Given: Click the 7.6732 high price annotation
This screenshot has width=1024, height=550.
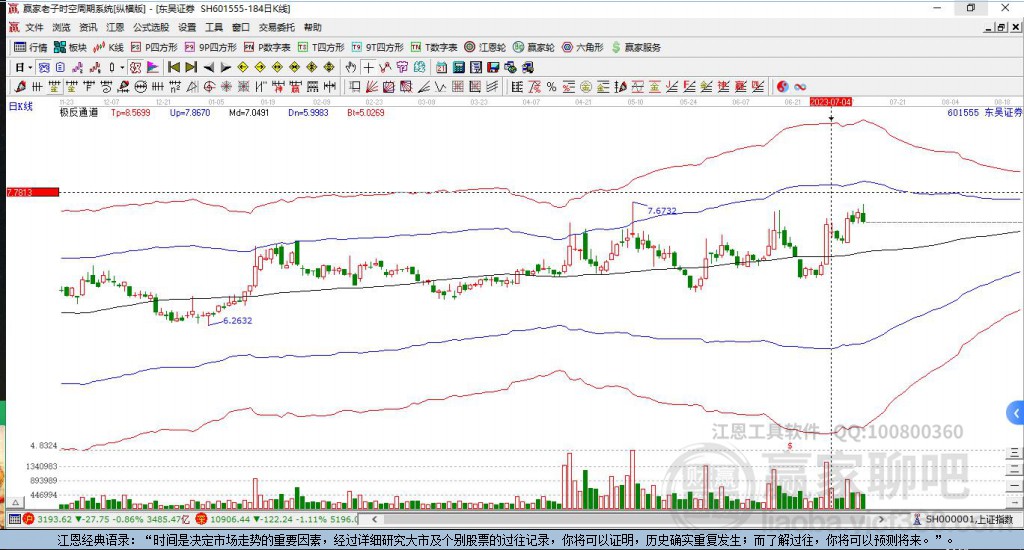Looking at the screenshot, I should point(662,211).
